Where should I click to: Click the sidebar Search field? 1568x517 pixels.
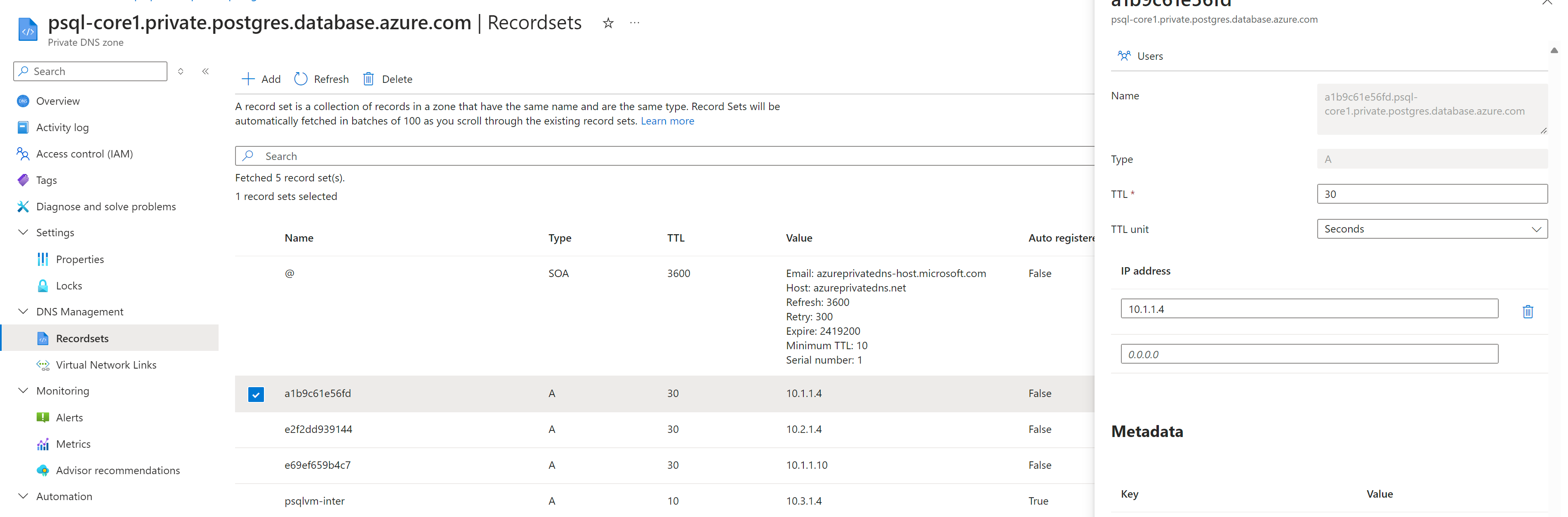(90, 71)
